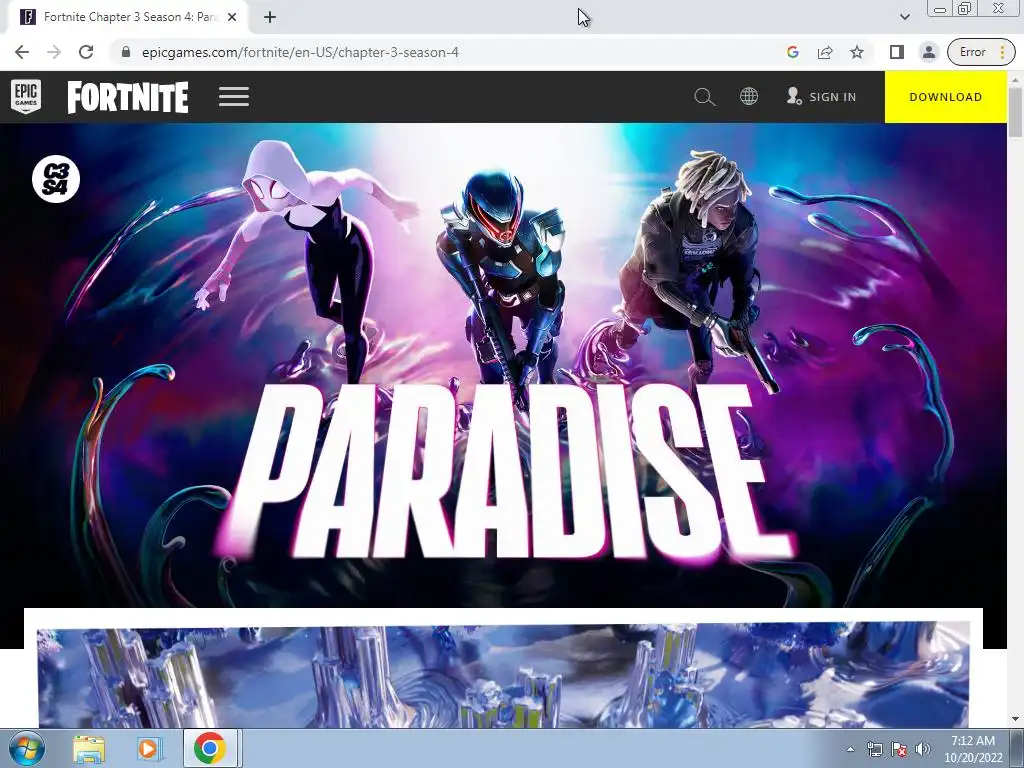
Task: Open a new tab
Action: (270, 17)
